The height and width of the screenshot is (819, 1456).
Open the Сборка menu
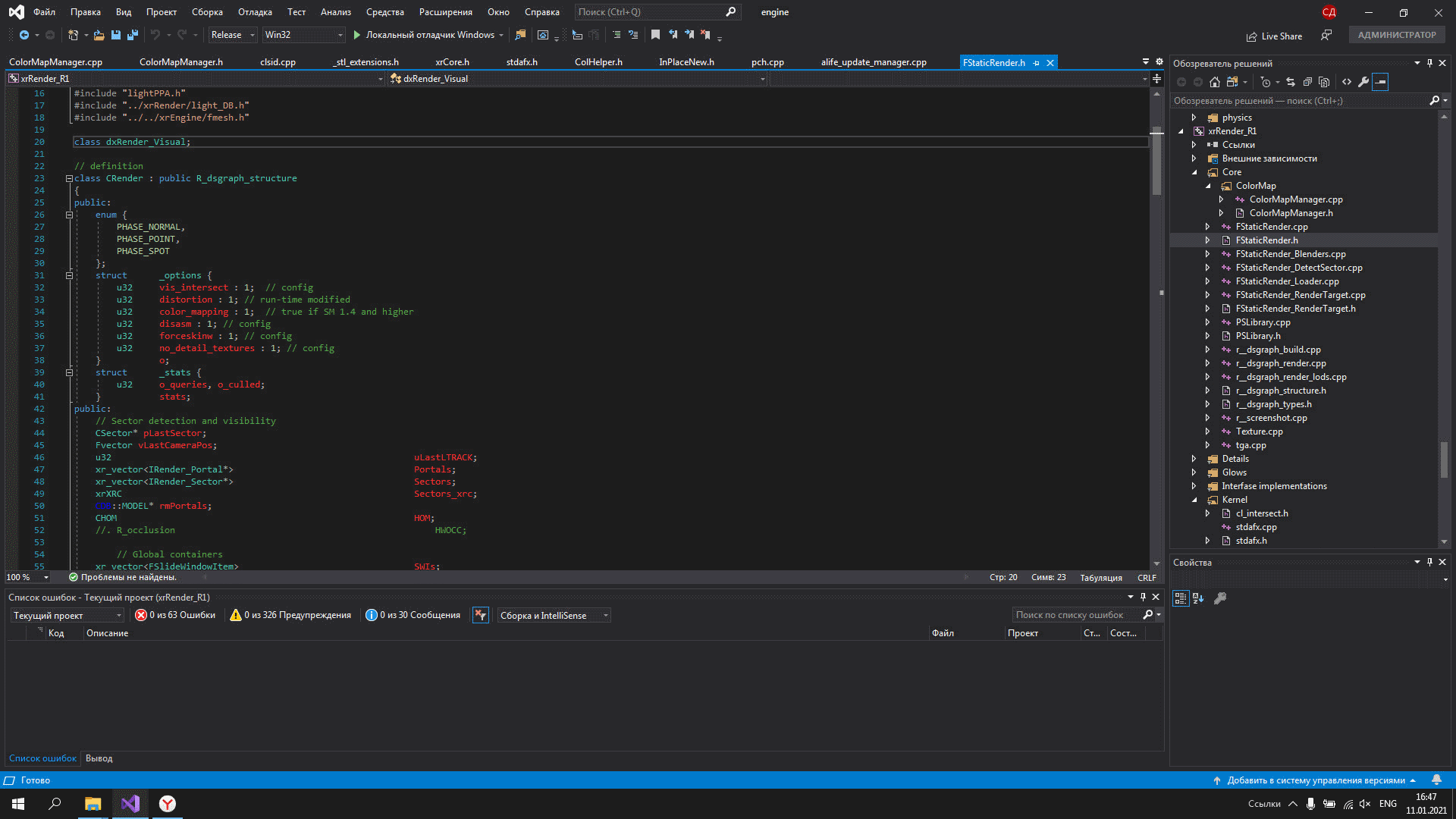click(207, 12)
